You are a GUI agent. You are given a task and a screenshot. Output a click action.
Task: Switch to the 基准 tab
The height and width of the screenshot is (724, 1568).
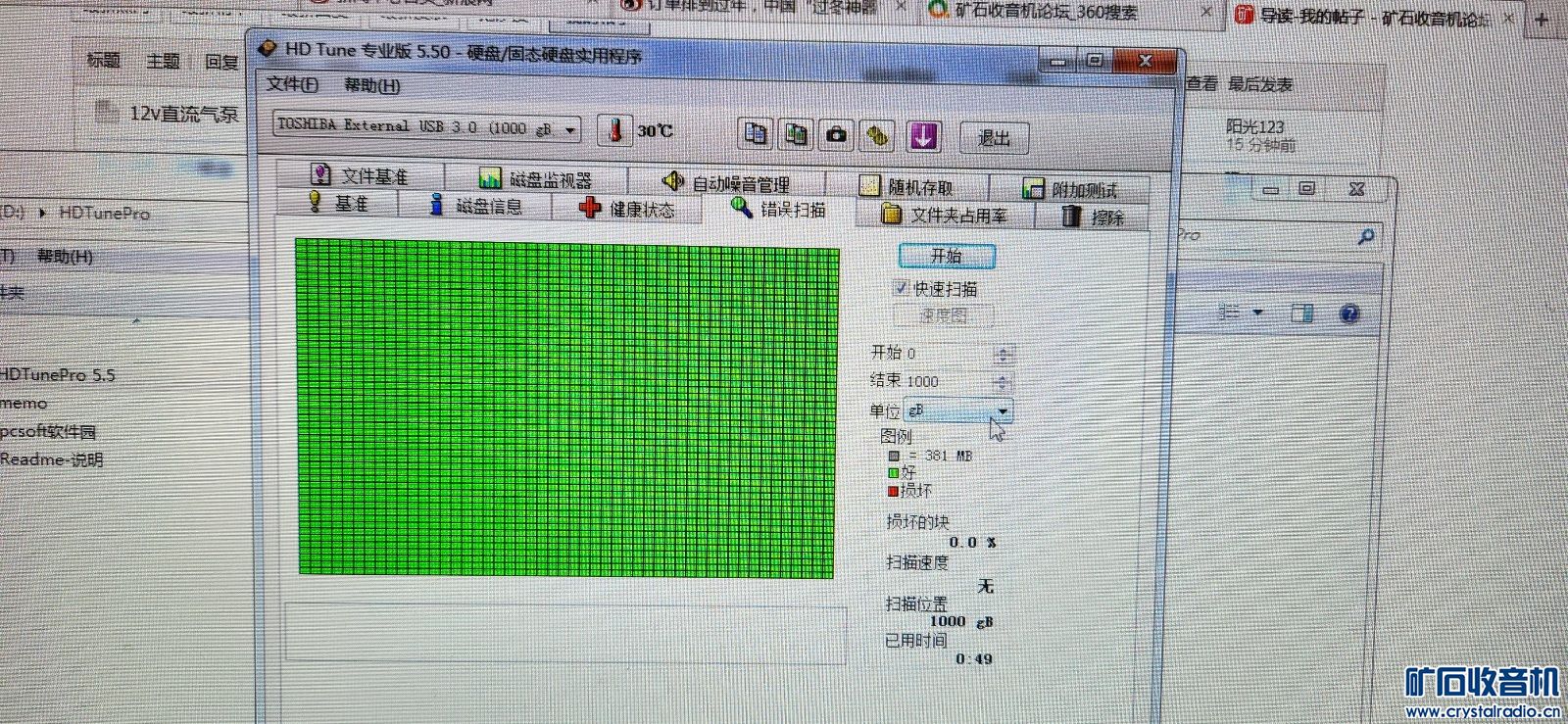coord(338,203)
